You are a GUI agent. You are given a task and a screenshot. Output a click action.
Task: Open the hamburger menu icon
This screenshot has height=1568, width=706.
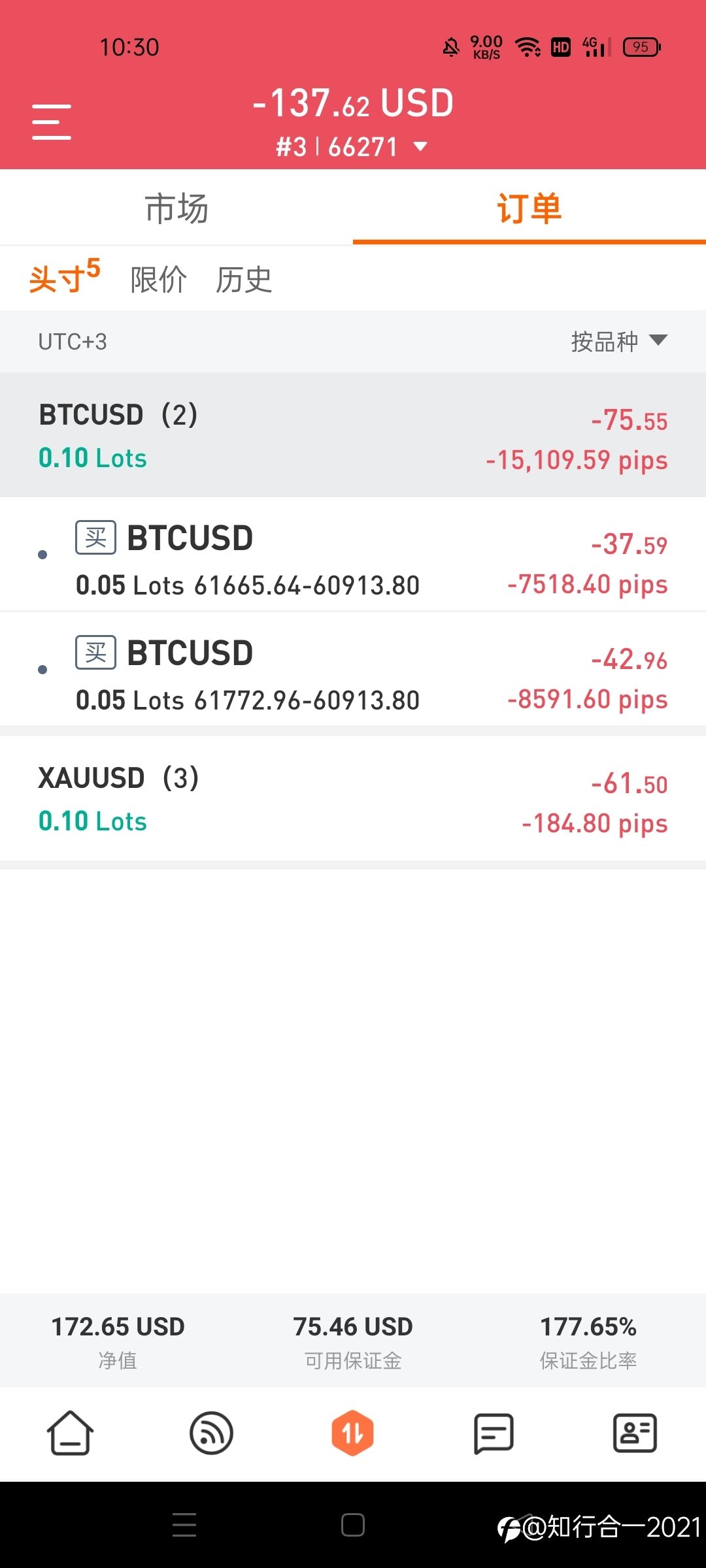click(x=52, y=122)
